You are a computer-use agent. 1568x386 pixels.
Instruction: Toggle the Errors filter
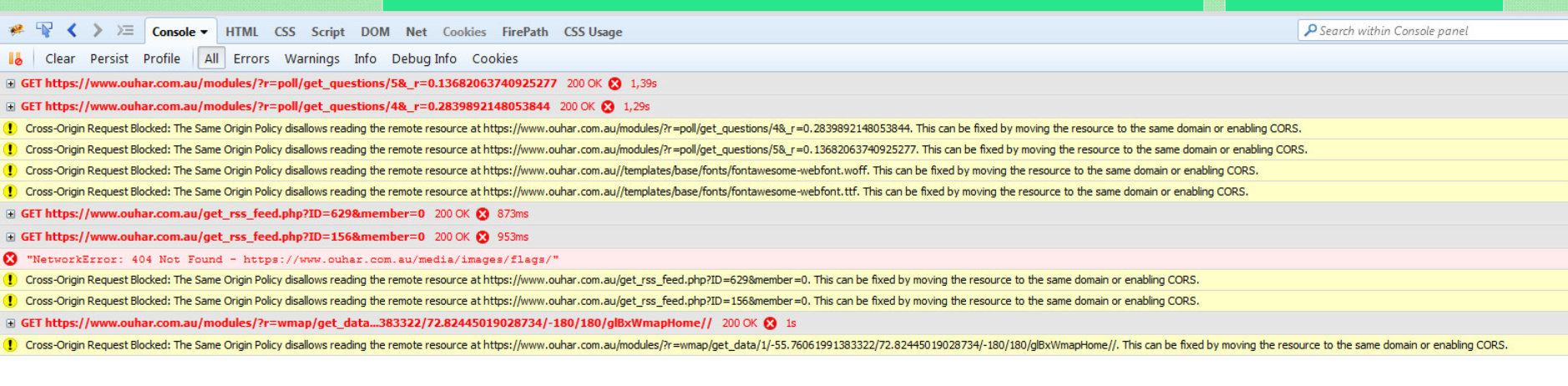tap(251, 58)
